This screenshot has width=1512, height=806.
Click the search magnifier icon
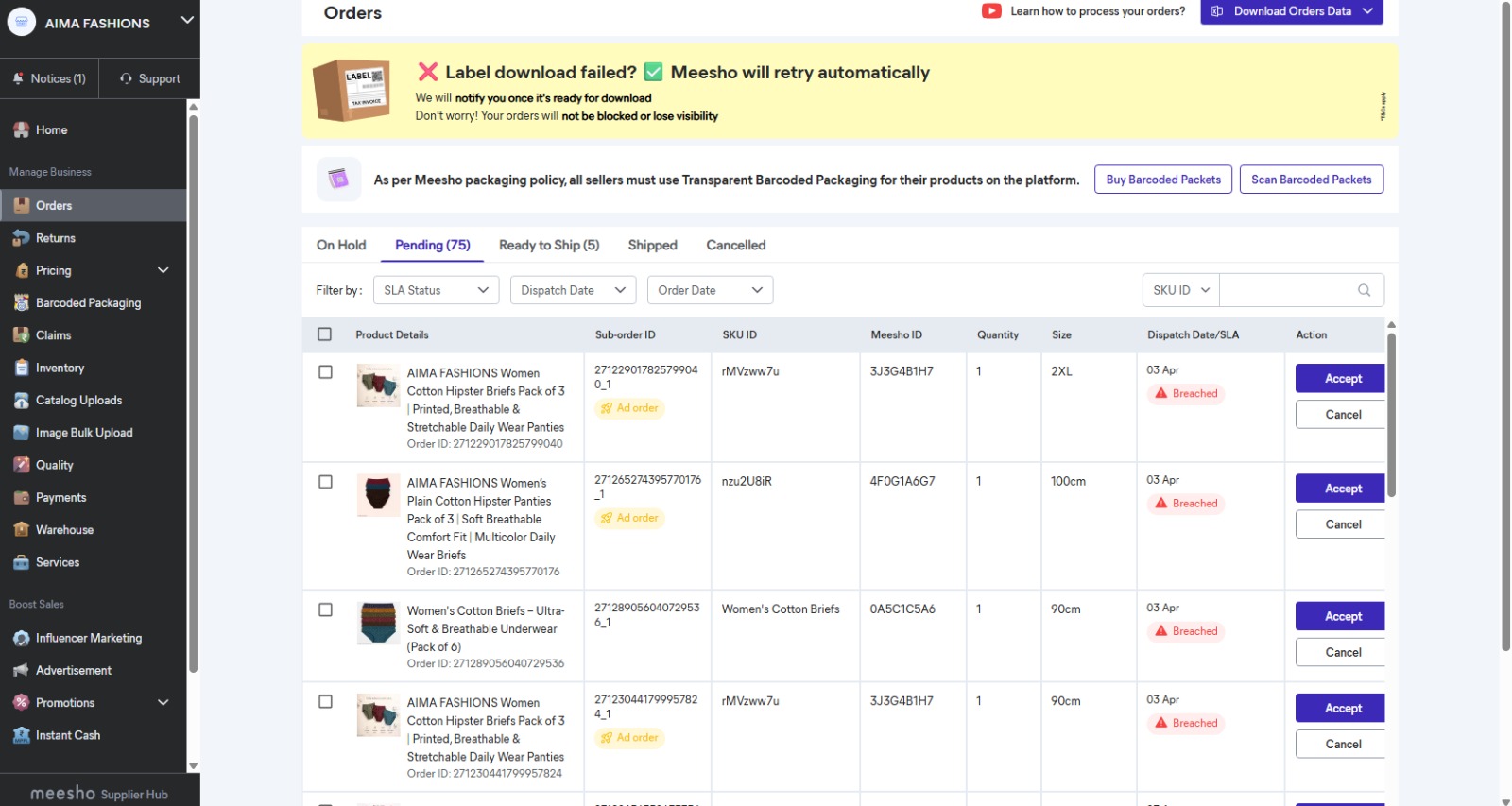(1364, 291)
